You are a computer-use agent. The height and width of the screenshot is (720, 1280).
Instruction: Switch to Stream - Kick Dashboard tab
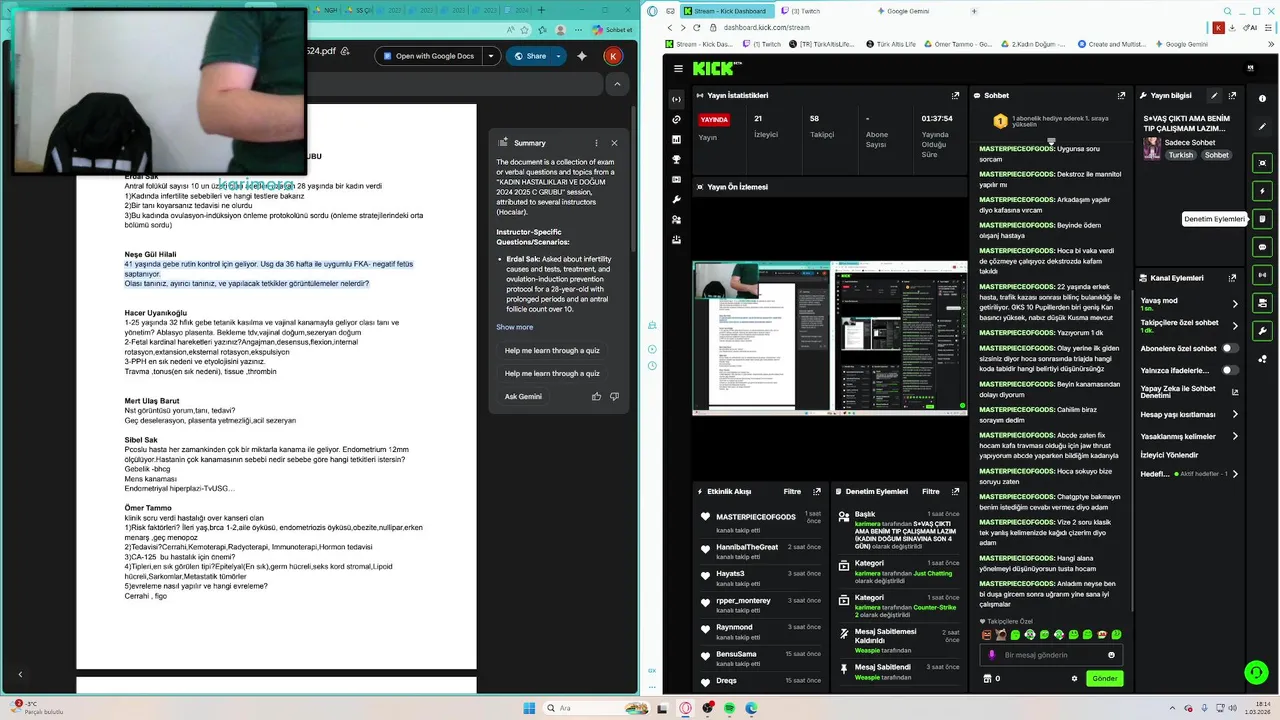coord(725,11)
